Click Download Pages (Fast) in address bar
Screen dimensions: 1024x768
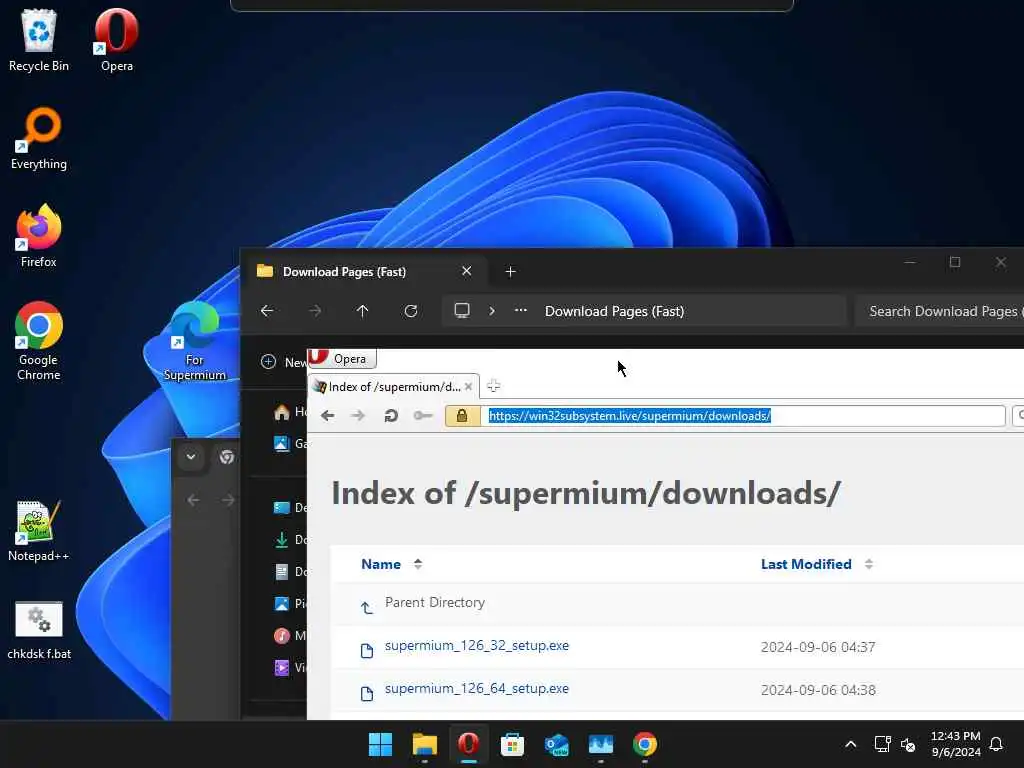click(x=615, y=312)
